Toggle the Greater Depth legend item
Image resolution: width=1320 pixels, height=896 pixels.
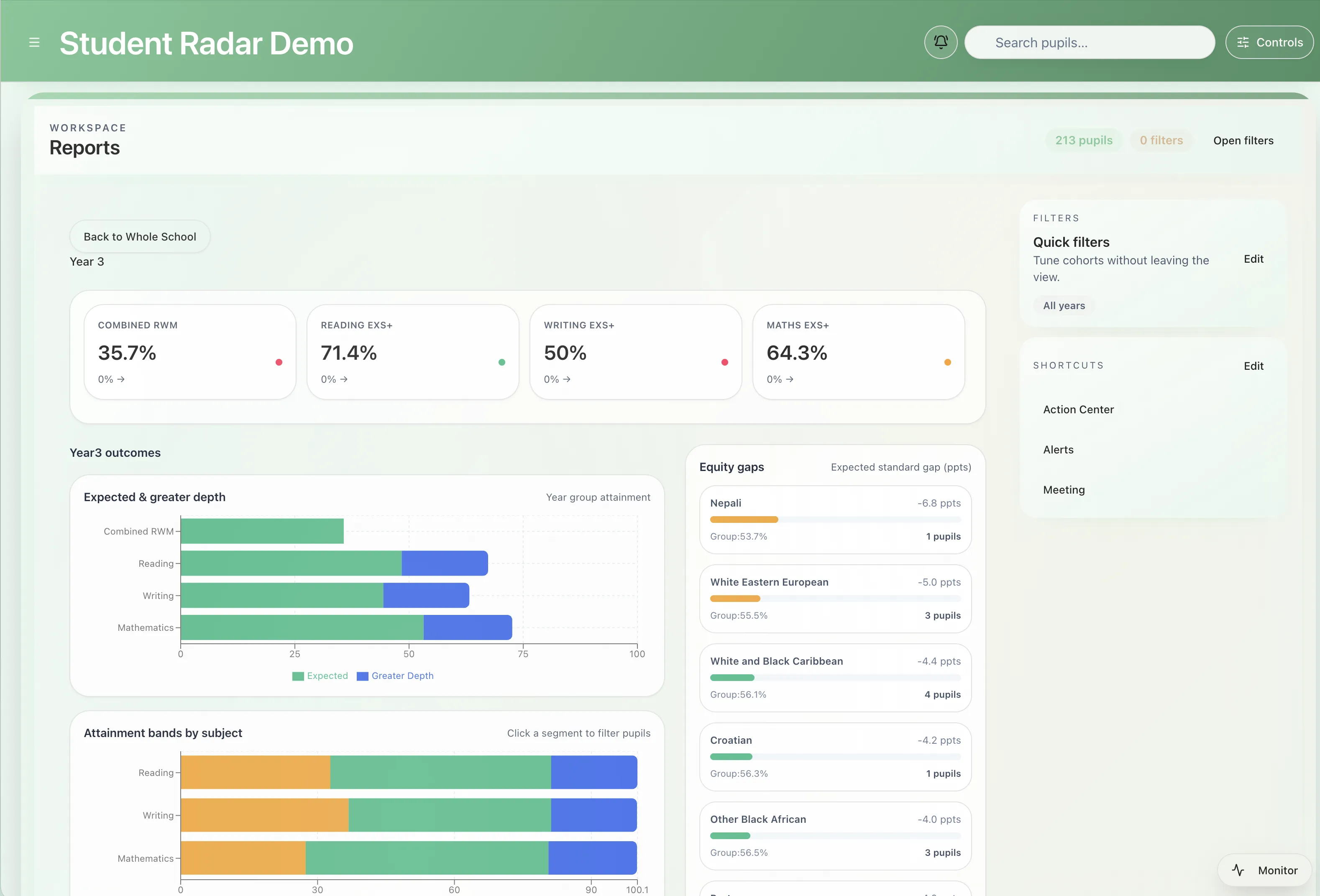(395, 676)
